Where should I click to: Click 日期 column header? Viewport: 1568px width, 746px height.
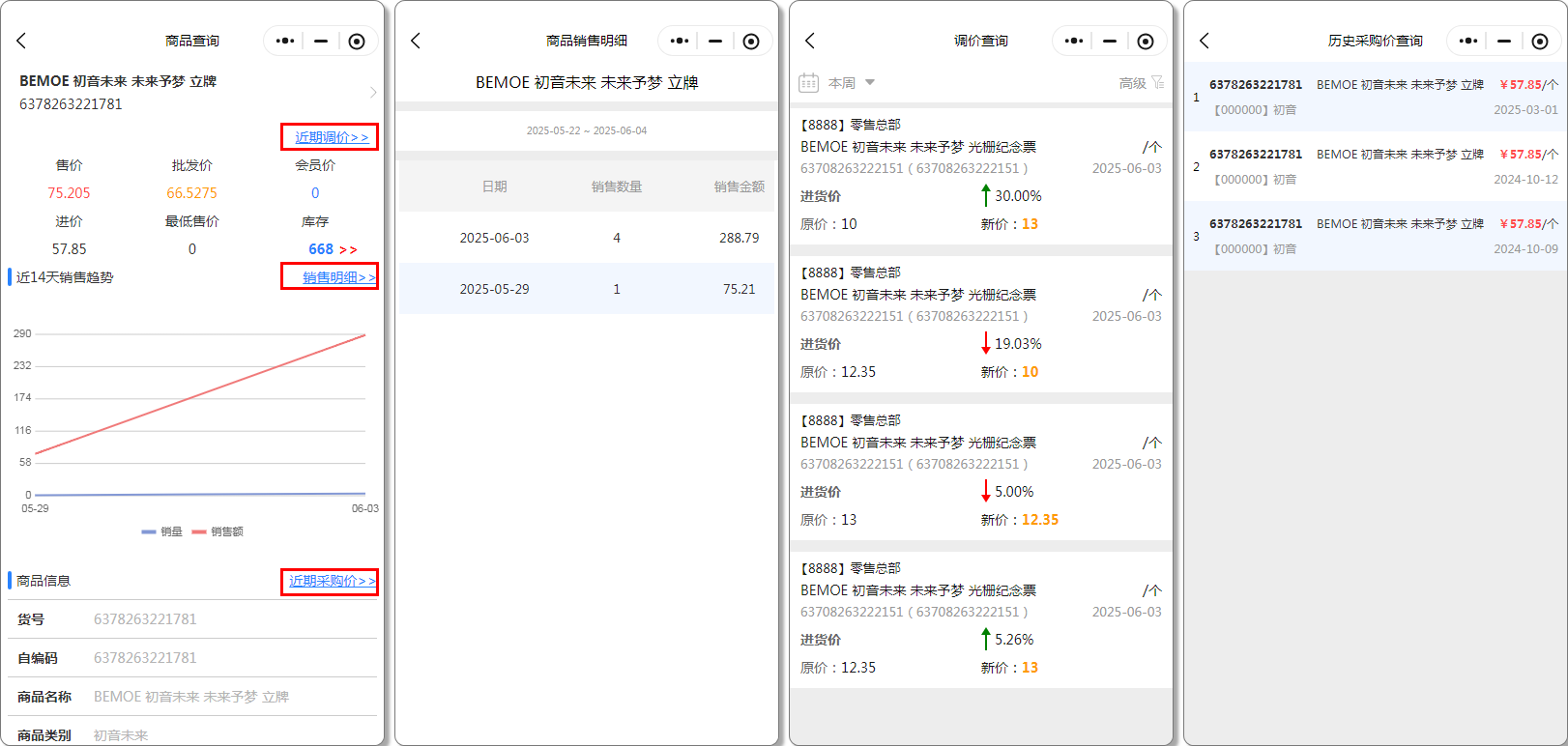tap(494, 186)
